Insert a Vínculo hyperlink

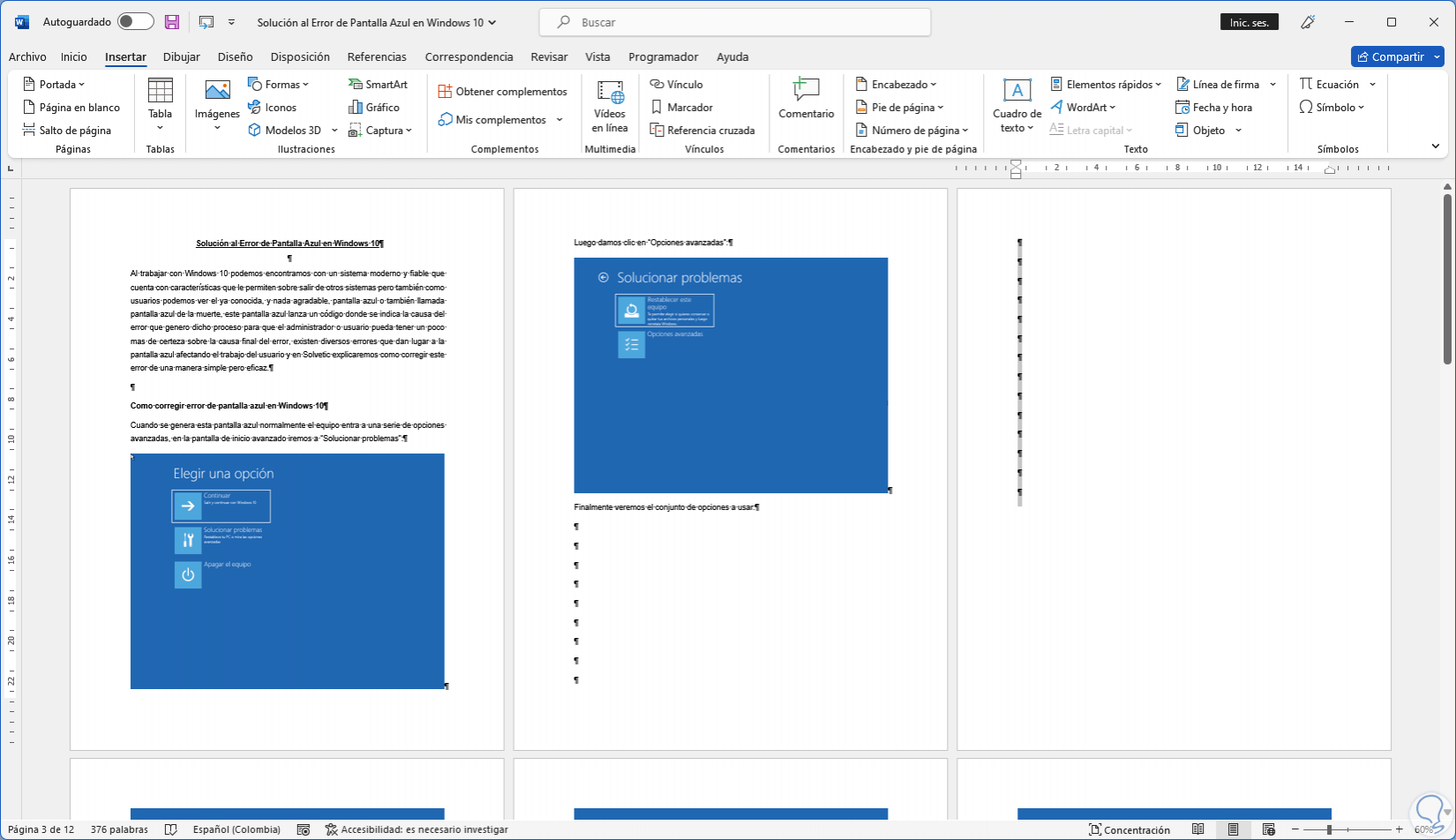(x=676, y=85)
